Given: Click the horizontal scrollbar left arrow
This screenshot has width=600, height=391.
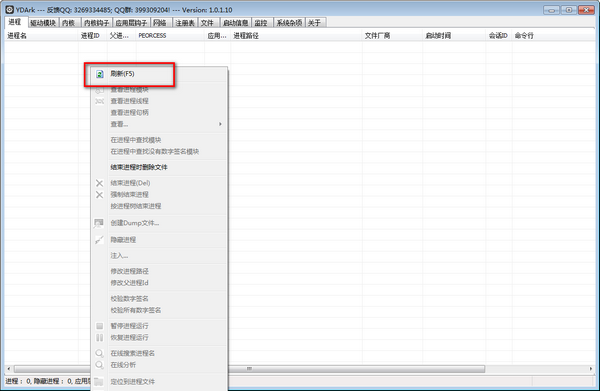Looking at the screenshot, I should point(9,369).
